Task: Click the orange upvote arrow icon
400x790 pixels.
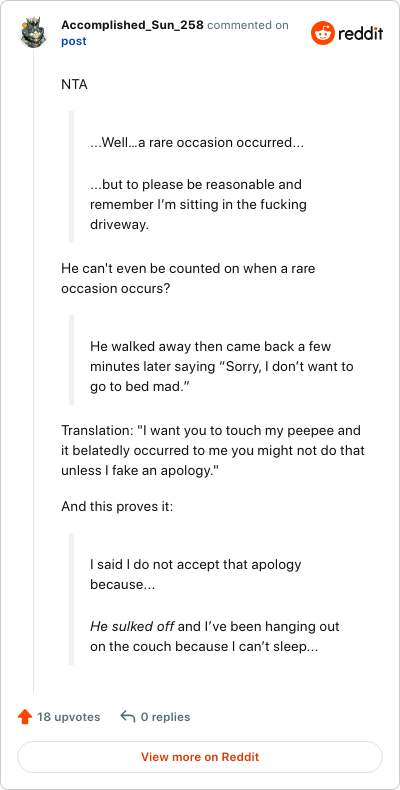Action: (25, 716)
